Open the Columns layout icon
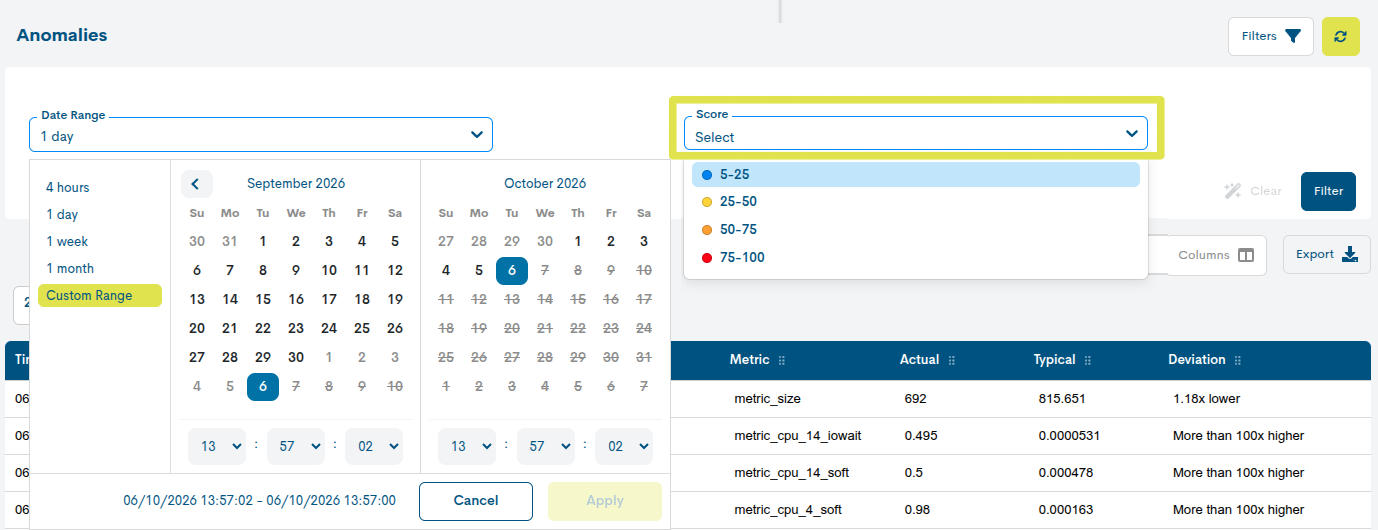 tap(1246, 255)
